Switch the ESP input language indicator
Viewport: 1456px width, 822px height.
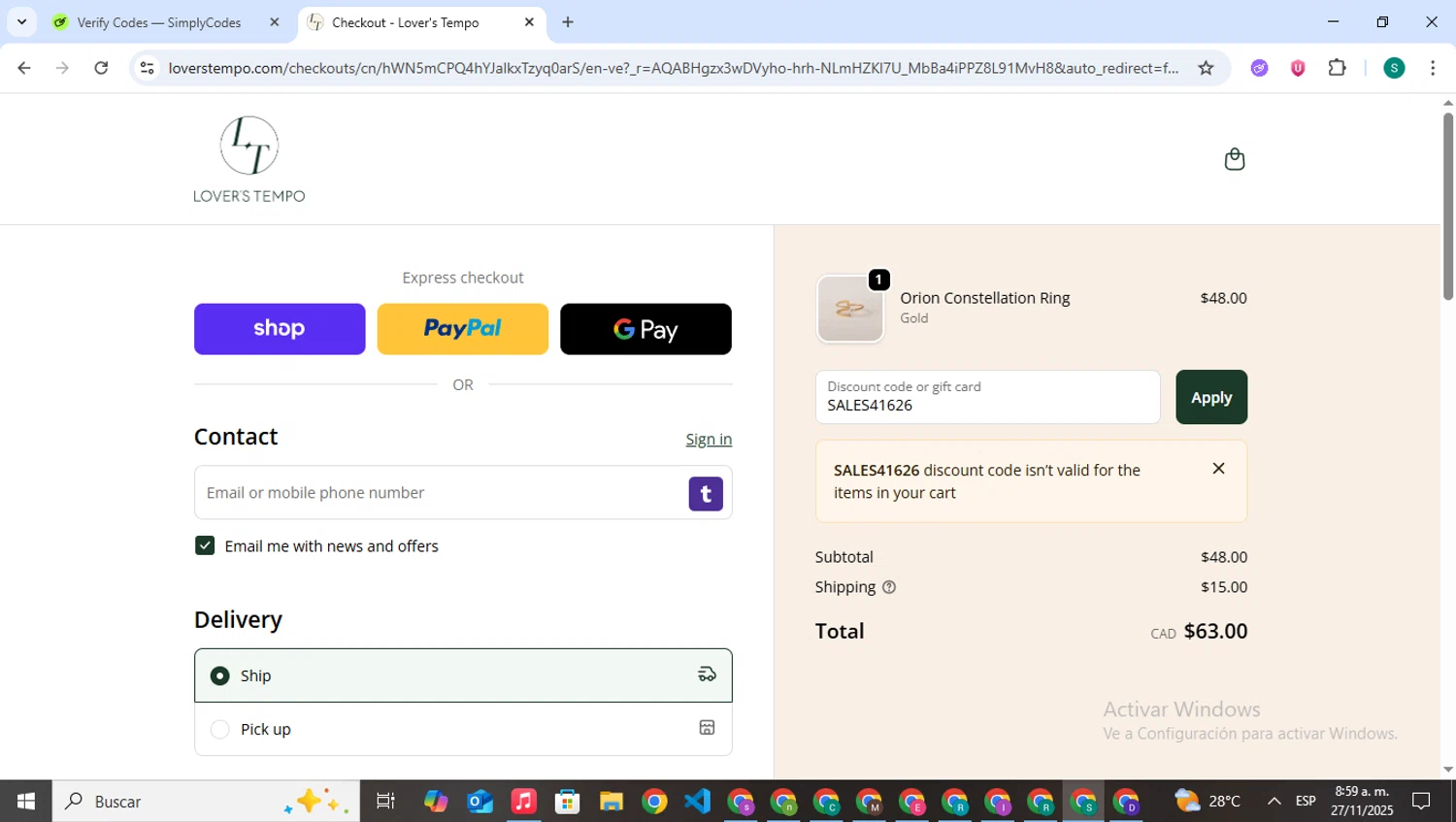[x=1306, y=802]
